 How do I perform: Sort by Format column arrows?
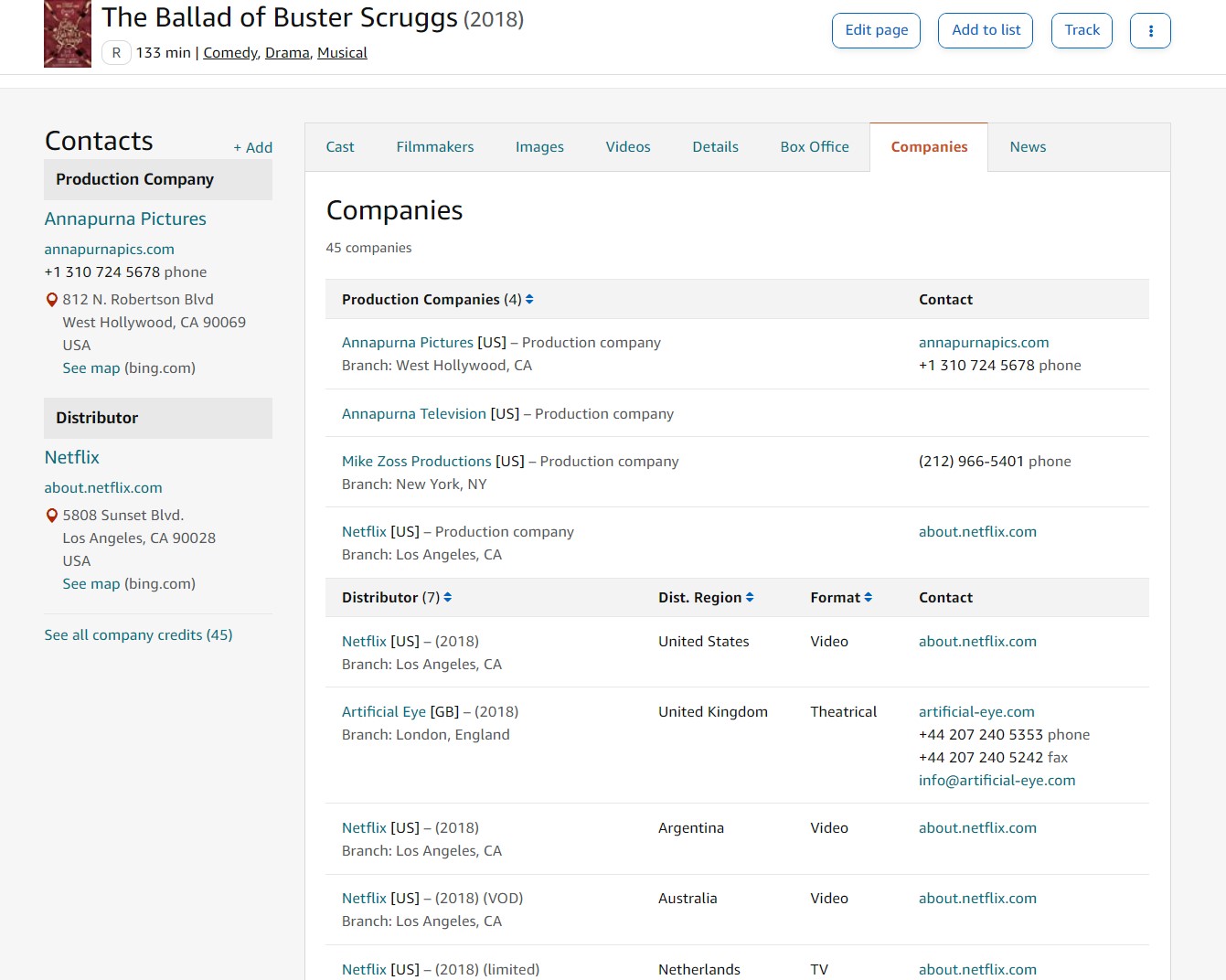tap(869, 598)
